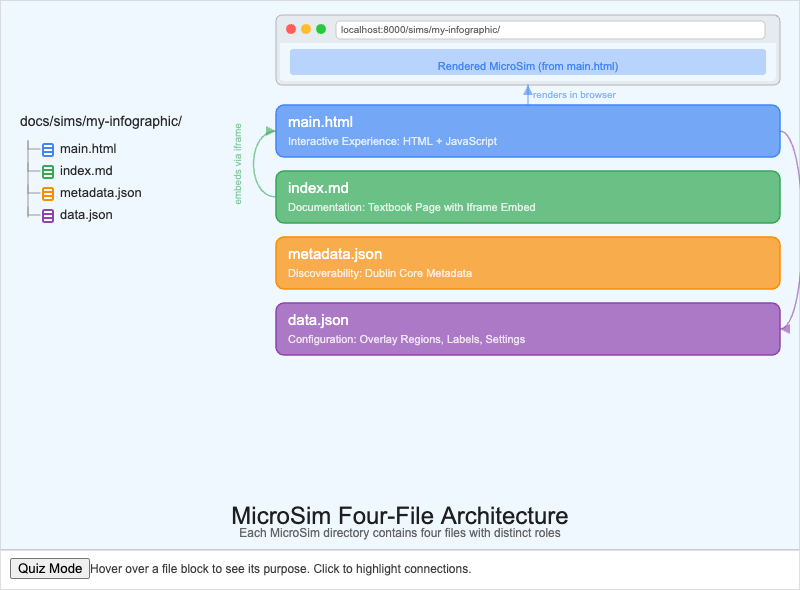
Task: Select the green index.md file icon
Action: click(46, 171)
